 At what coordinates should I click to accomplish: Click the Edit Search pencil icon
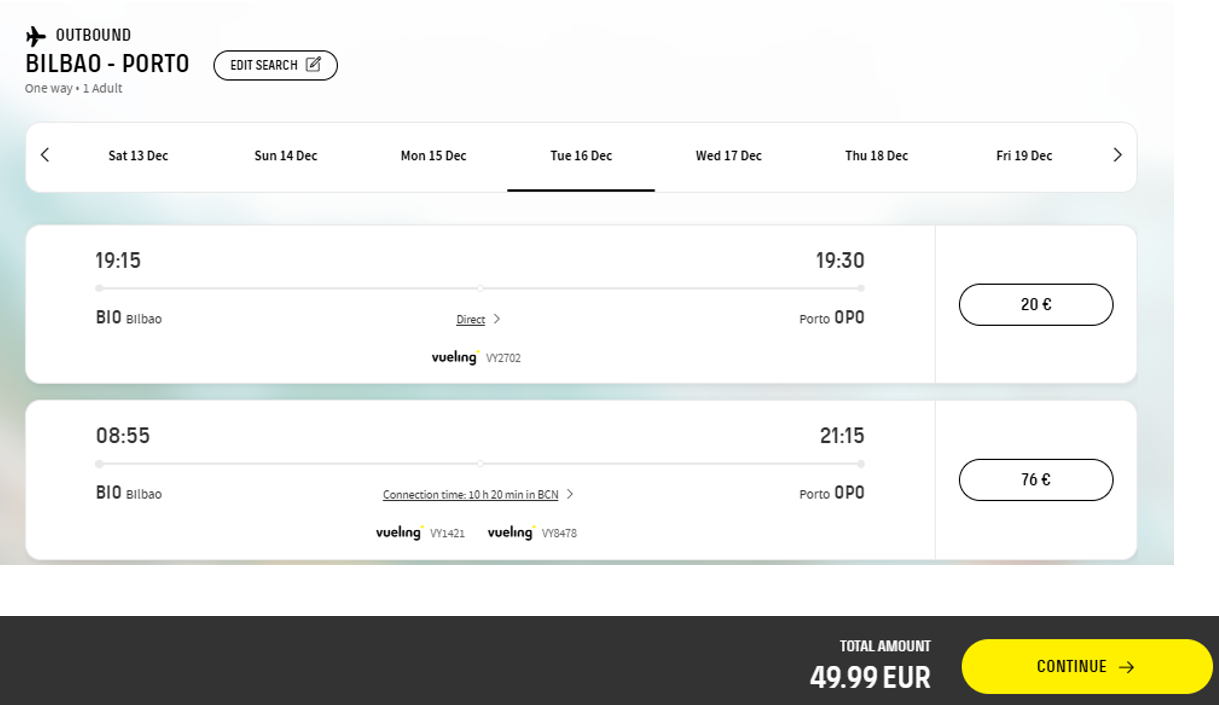pos(313,65)
